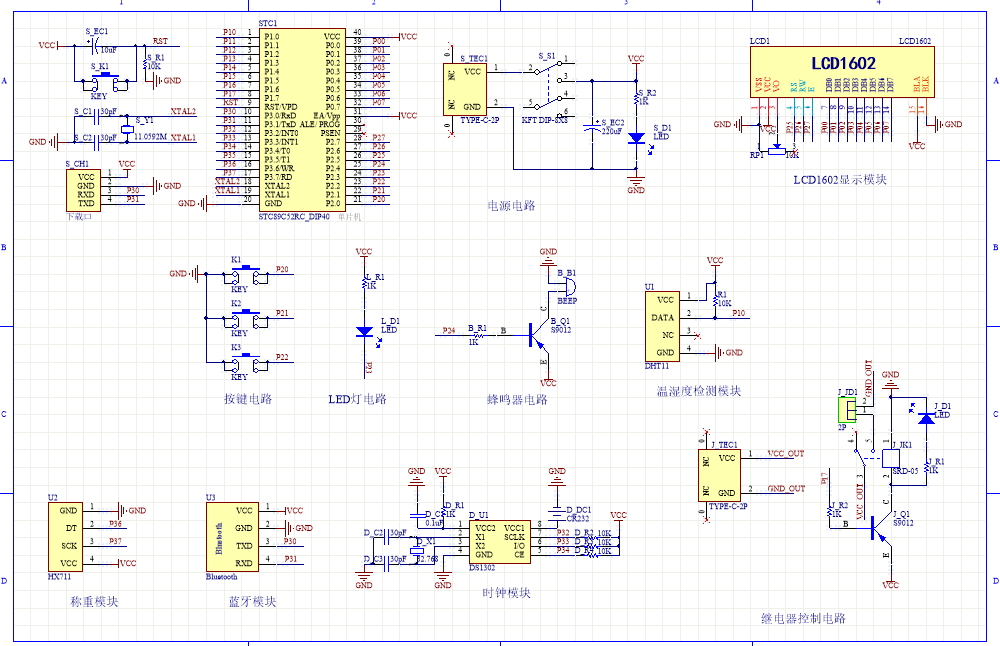Select the S_K1 reset key switch
Image resolution: width=1000 pixels, height=646 pixels.
click(105, 81)
